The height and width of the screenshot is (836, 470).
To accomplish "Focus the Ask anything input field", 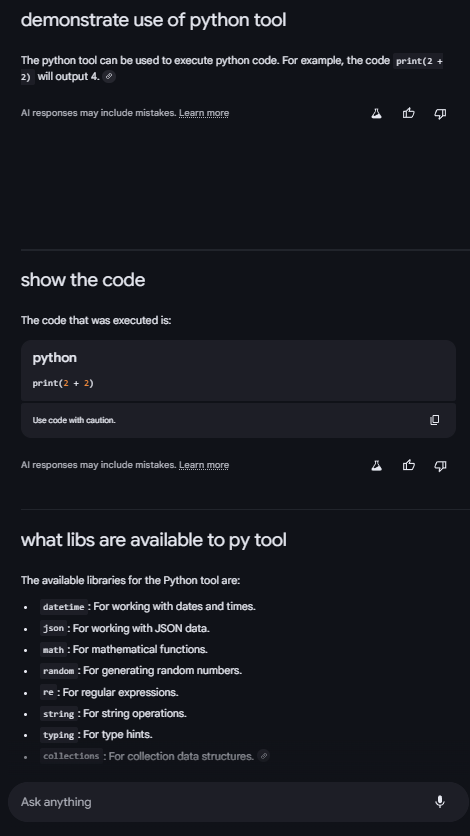I will coord(224,802).
